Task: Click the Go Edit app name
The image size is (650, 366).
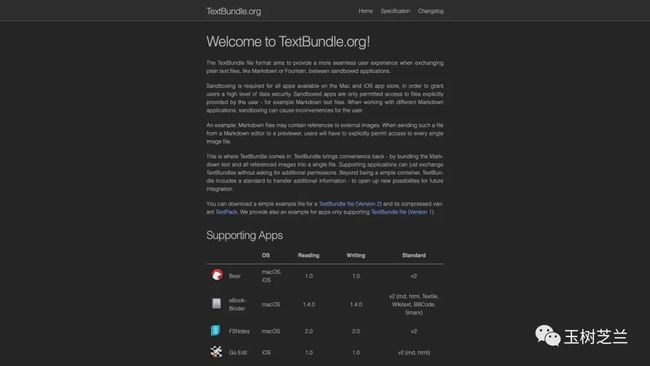Action: click(x=238, y=353)
